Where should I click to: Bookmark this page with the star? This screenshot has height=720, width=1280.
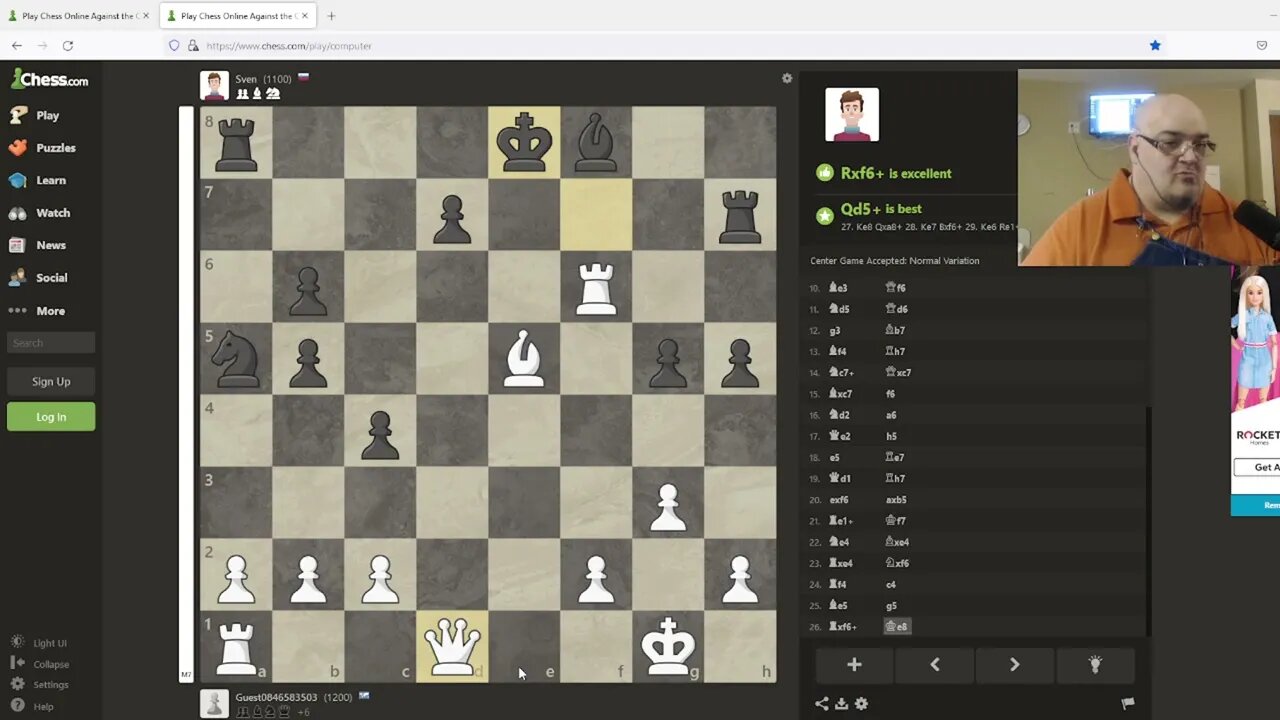1155,46
